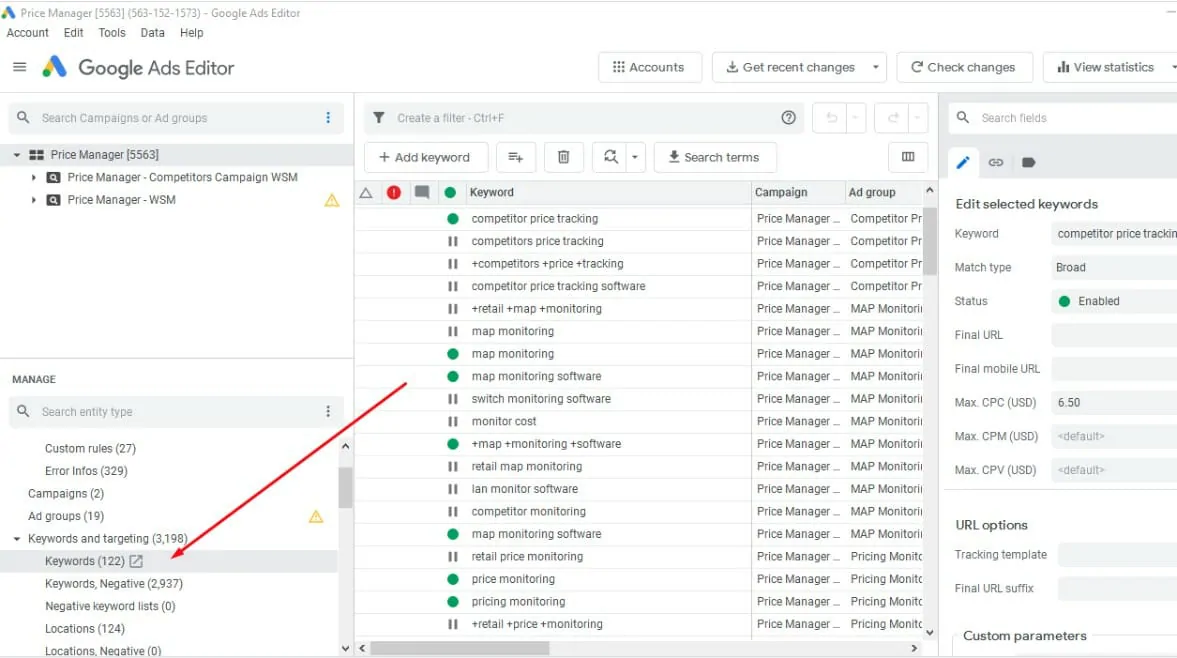Collapse Keywords and targeting section
Viewport: 1177px width, 658px height.
17,539
